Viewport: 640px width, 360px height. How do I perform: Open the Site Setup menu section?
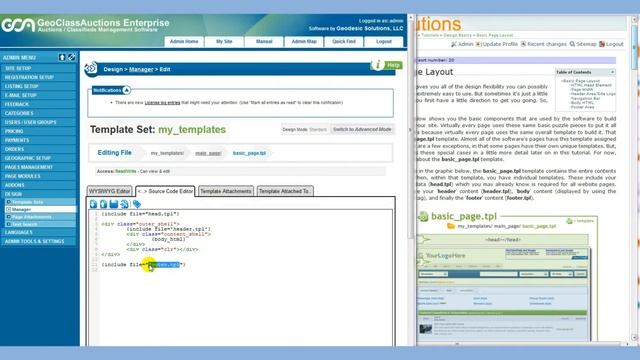point(38,68)
